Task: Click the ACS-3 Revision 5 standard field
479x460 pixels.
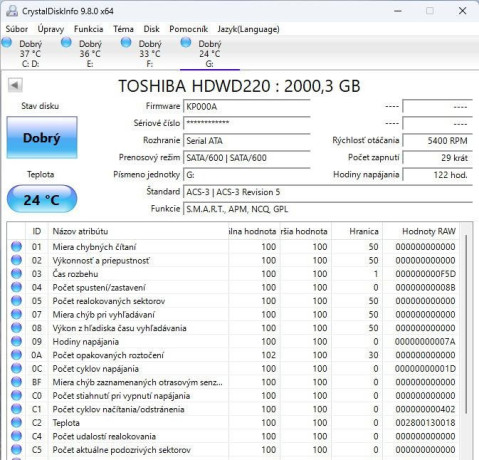Action: pyautogui.click(x=328, y=192)
